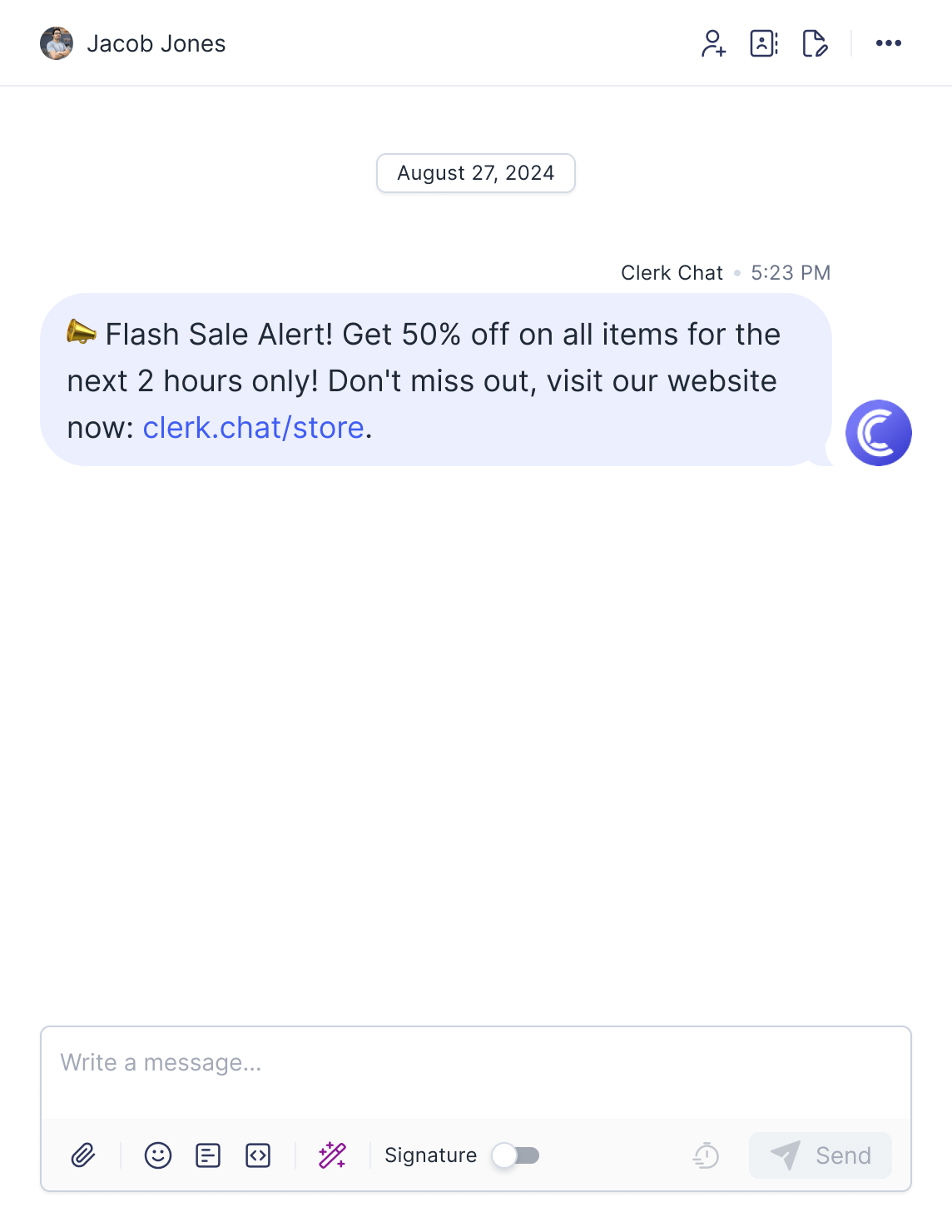952x1232 pixels.
Task: Click the add contact person icon
Action: pyautogui.click(x=714, y=43)
